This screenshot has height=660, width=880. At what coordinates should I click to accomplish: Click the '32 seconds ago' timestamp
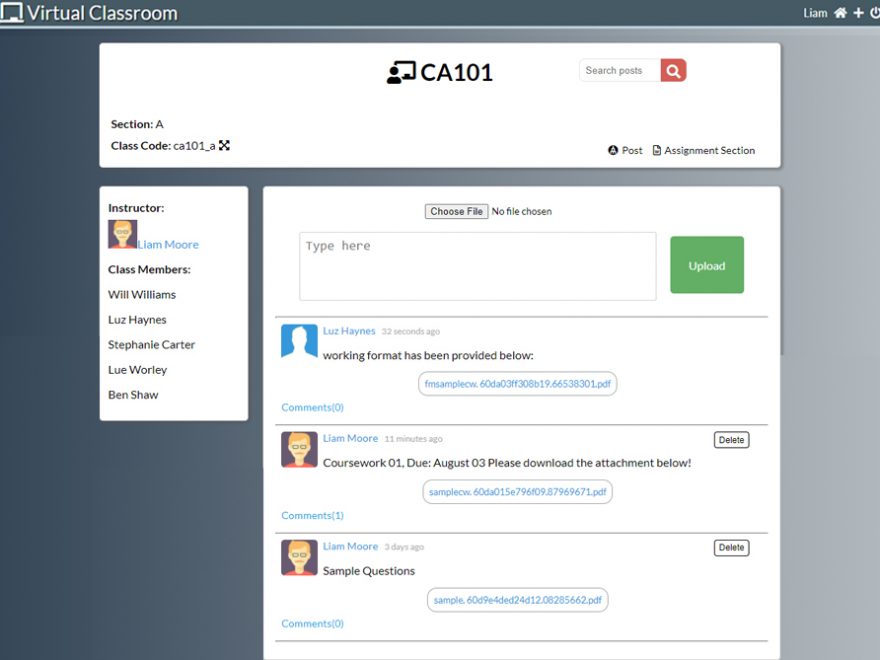point(411,332)
